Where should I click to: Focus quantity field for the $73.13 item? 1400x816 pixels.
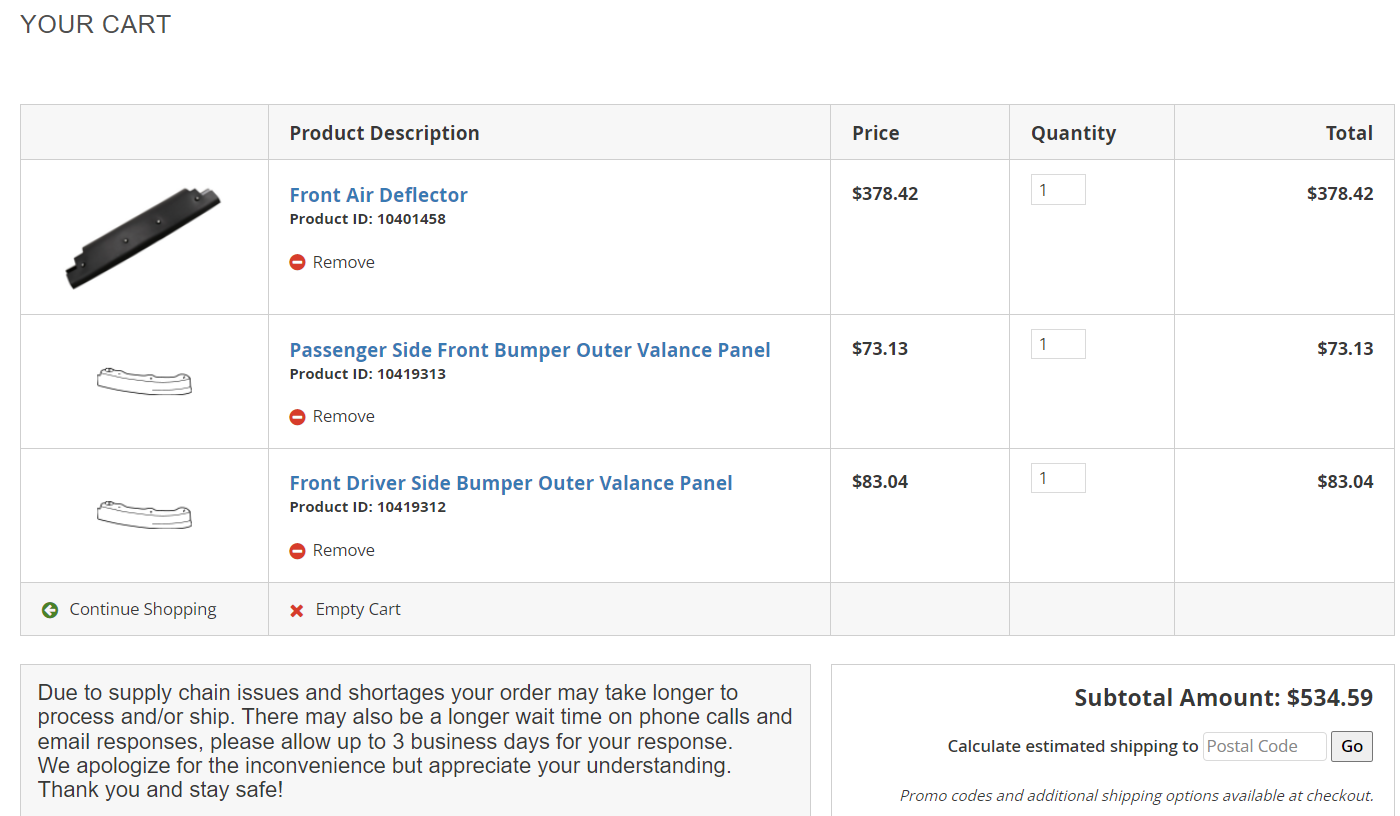pyautogui.click(x=1057, y=344)
